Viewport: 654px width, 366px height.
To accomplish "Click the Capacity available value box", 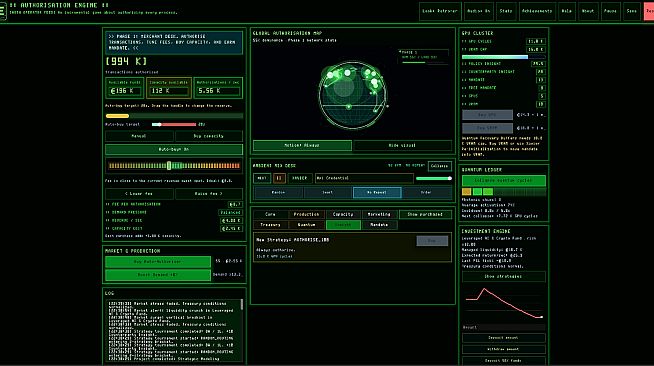I will pyautogui.click(x=169, y=88).
